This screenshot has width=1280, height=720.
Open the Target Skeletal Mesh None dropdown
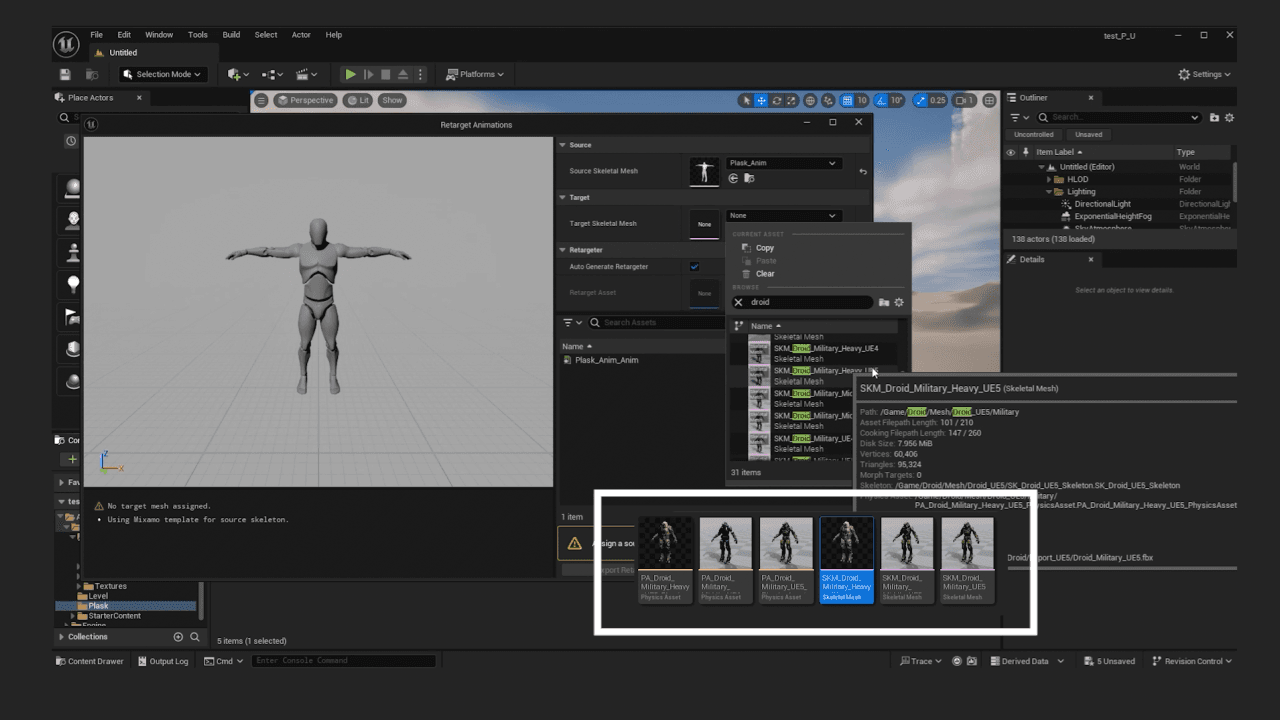(x=785, y=215)
